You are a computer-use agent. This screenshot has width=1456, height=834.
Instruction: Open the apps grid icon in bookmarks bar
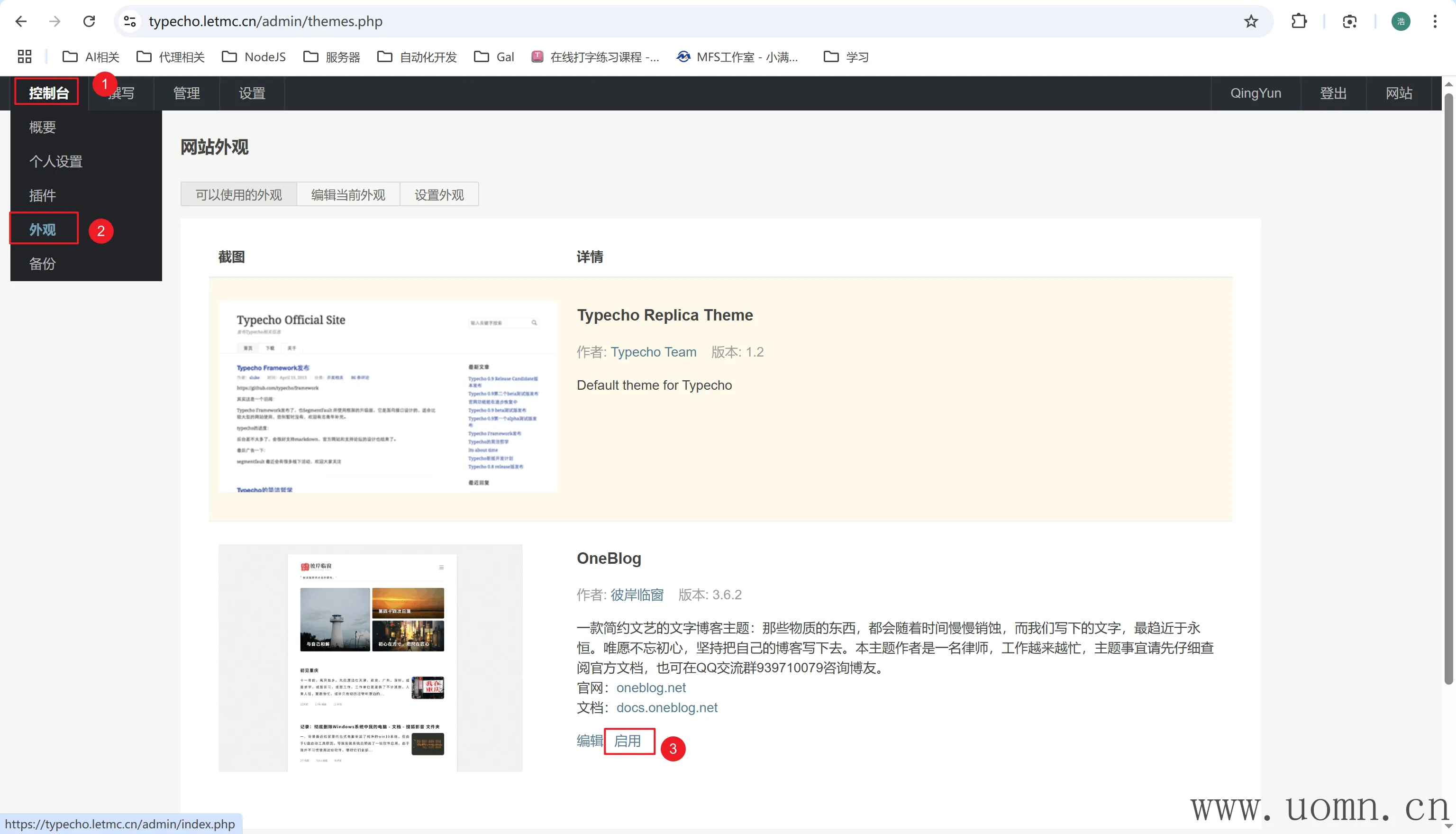pyautogui.click(x=25, y=57)
